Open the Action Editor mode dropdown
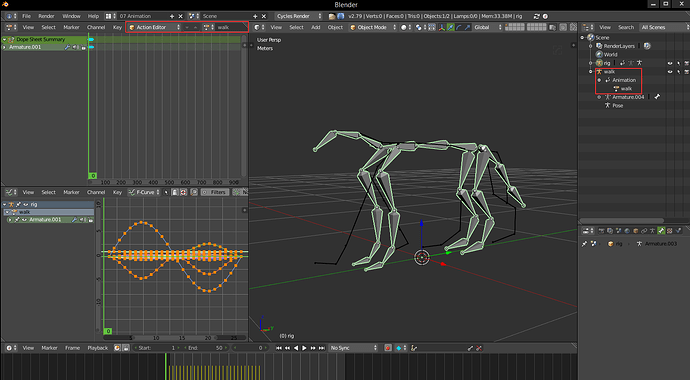The width and height of the screenshot is (690, 380). coord(154,27)
